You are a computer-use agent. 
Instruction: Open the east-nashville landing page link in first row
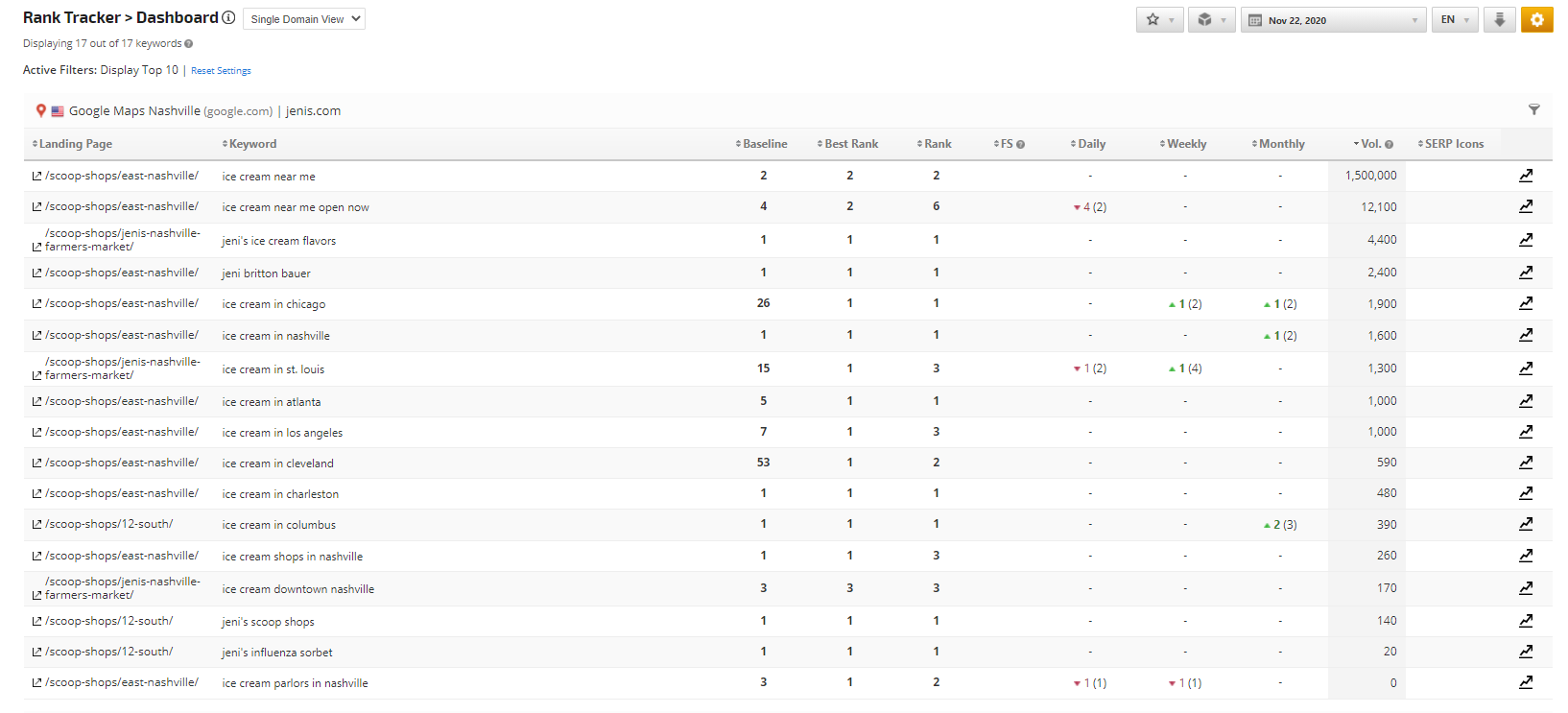(121, 176)
